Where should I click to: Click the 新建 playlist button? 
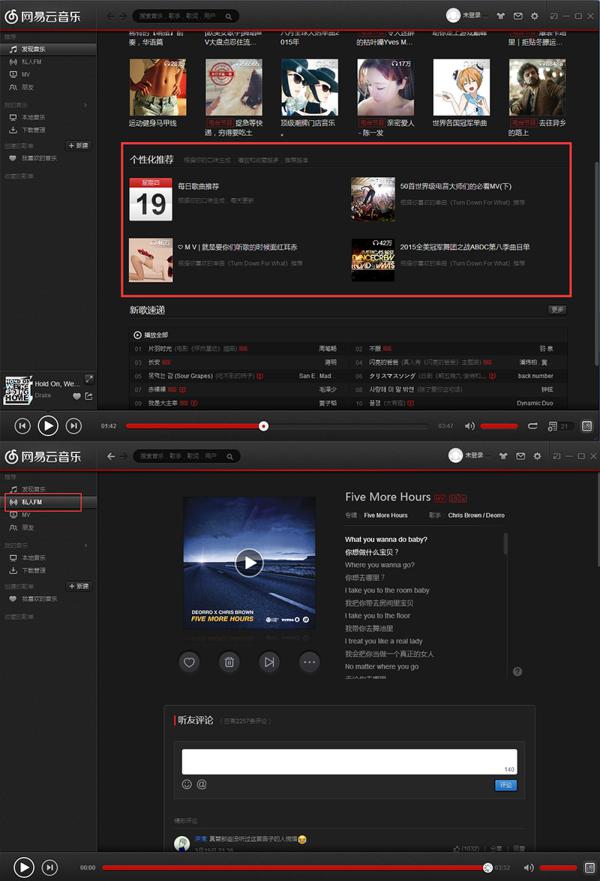(78, 146)
